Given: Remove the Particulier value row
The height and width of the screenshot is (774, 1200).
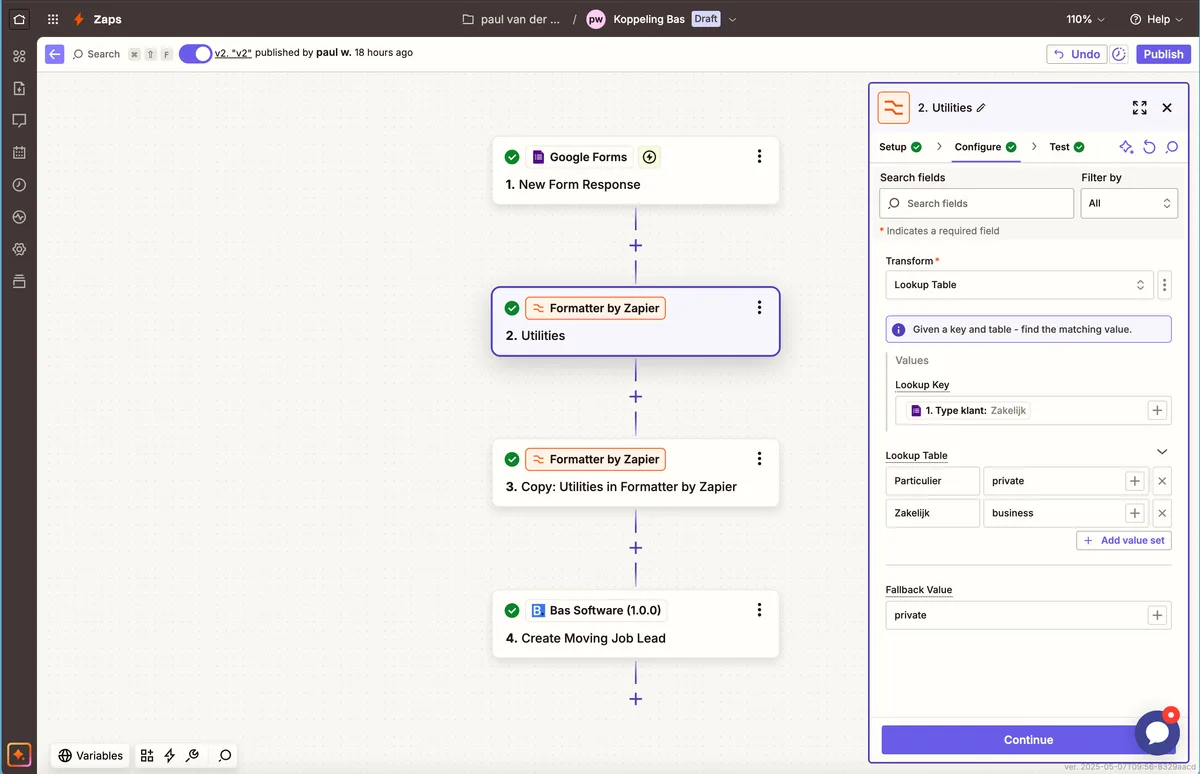Looking at the screenshot, I should point(1162,481).
